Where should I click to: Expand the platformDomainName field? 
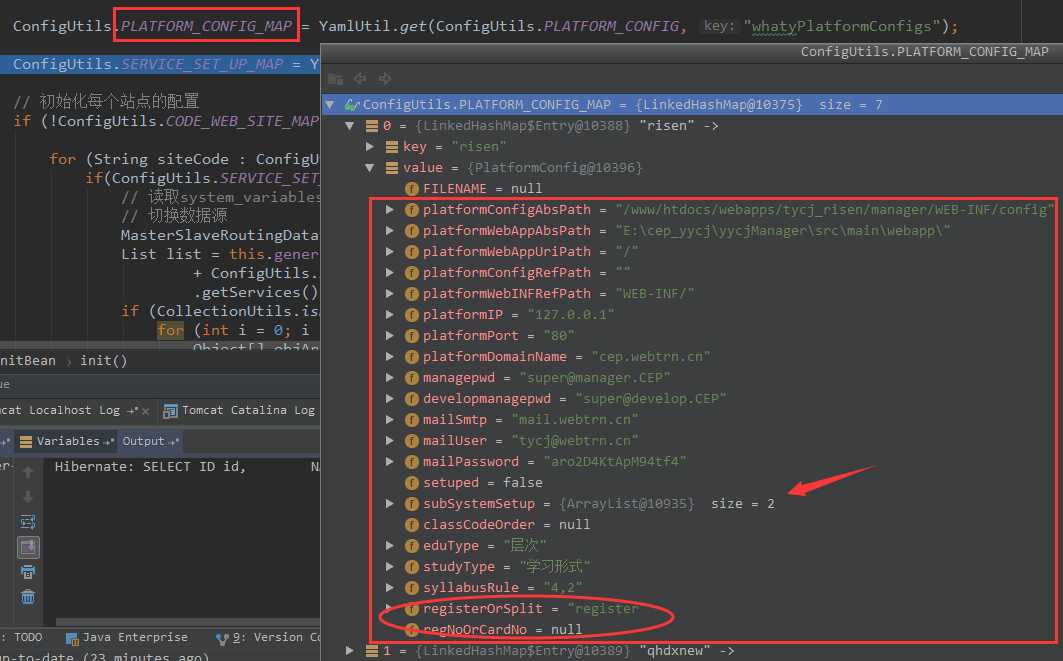click(390, 357)
